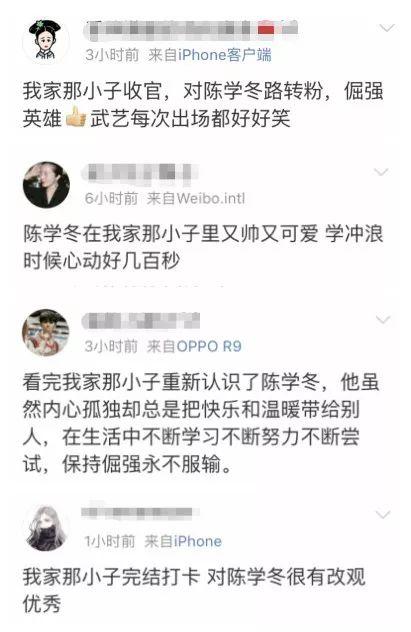Expand the first post's chevron menu

[387, 28]
